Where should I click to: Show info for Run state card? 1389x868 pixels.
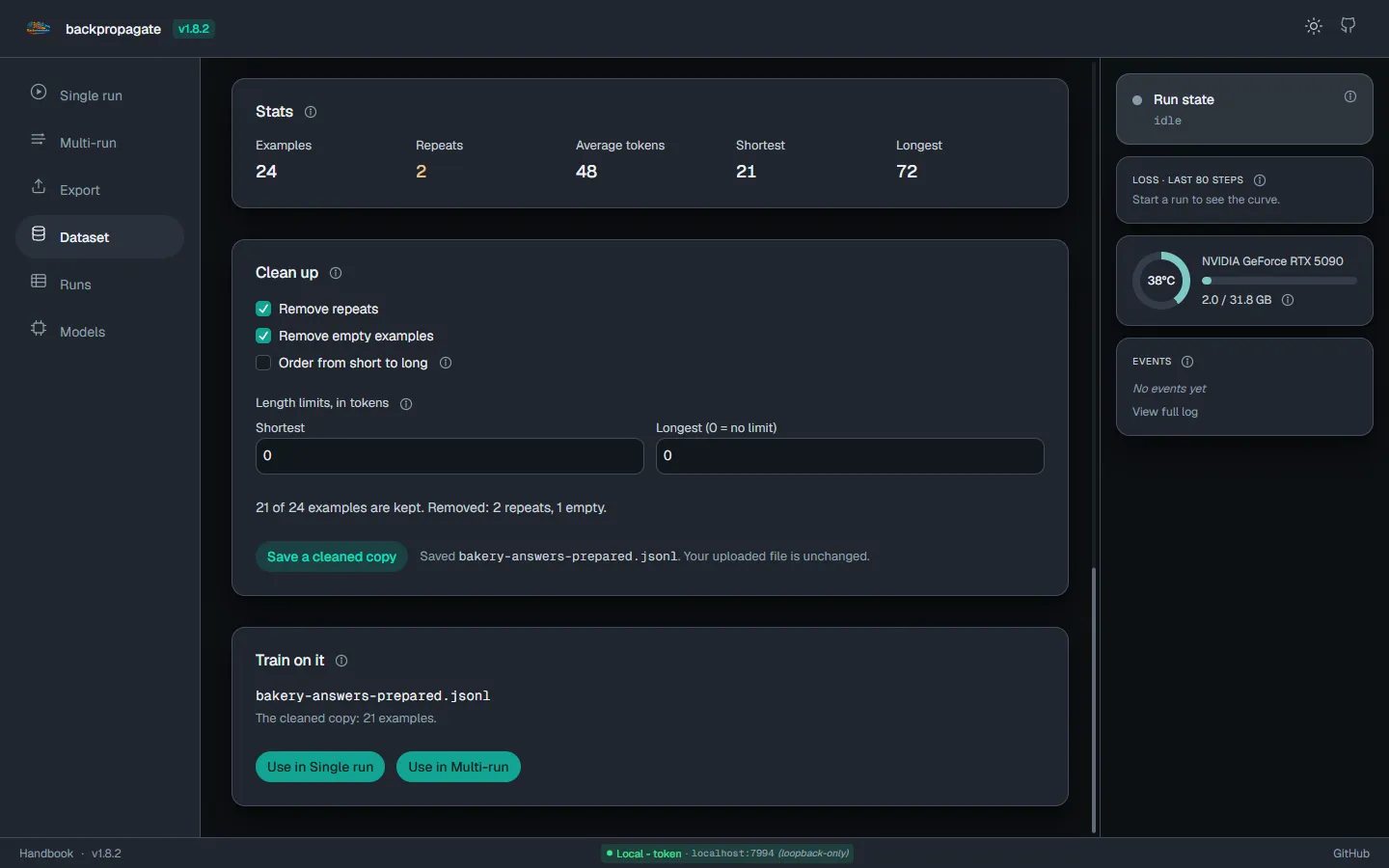click(x=1350, y=96)
